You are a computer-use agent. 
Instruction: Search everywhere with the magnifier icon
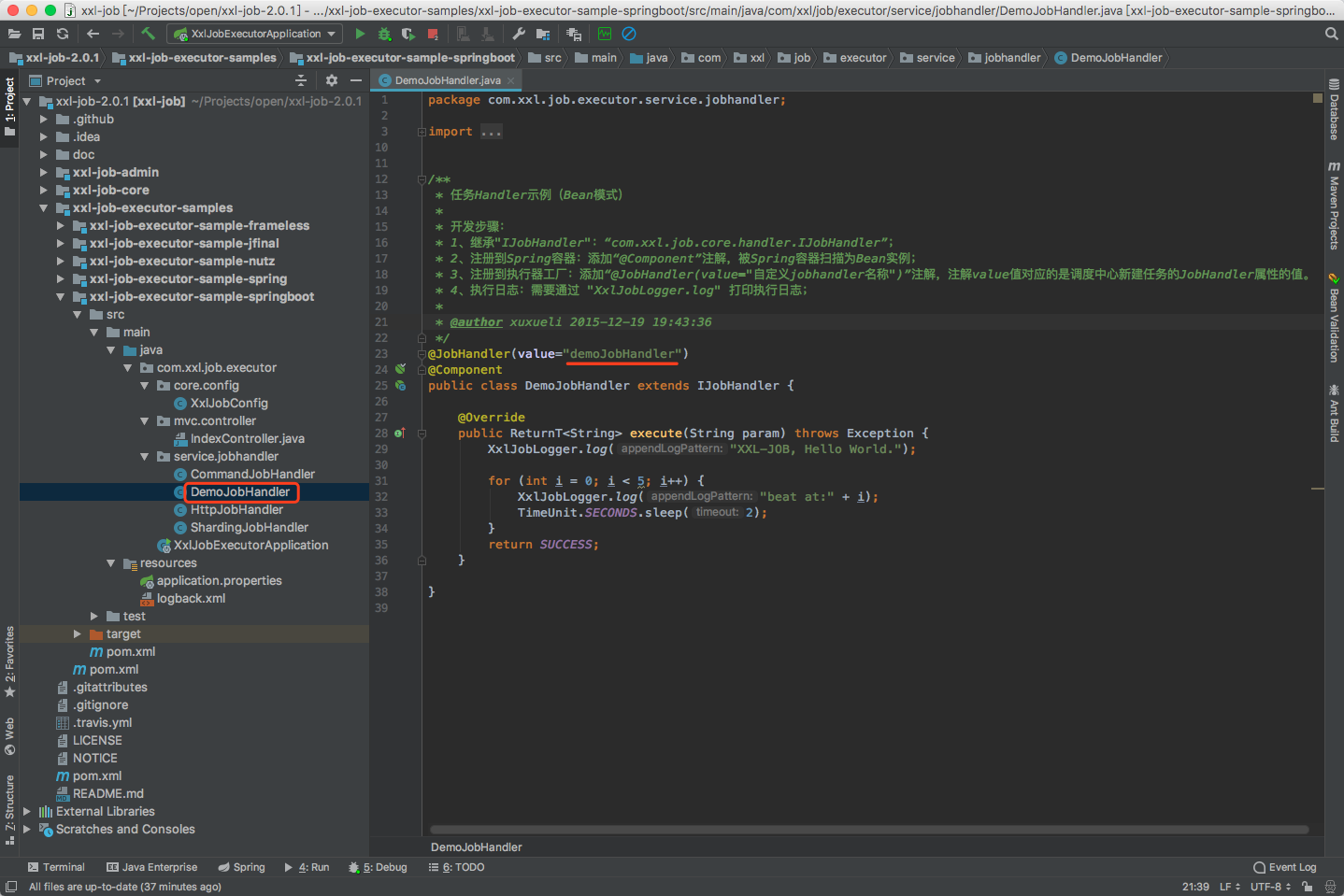coord(1331,34)
